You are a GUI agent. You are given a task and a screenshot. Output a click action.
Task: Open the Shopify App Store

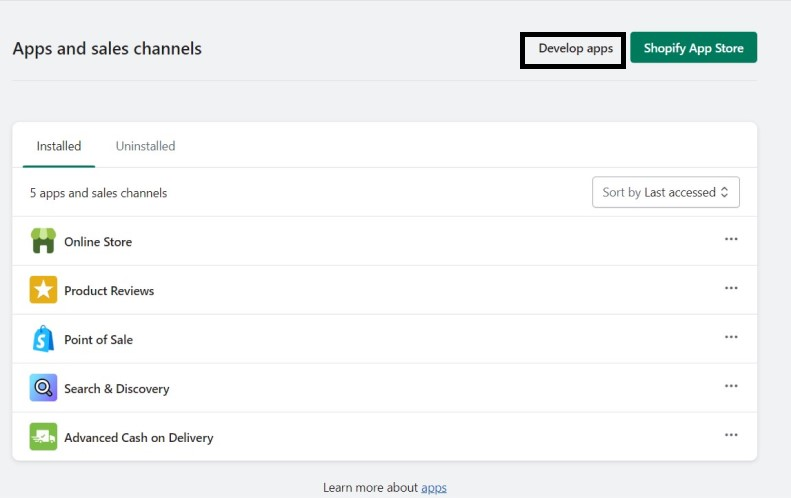[x=694, y=48]
